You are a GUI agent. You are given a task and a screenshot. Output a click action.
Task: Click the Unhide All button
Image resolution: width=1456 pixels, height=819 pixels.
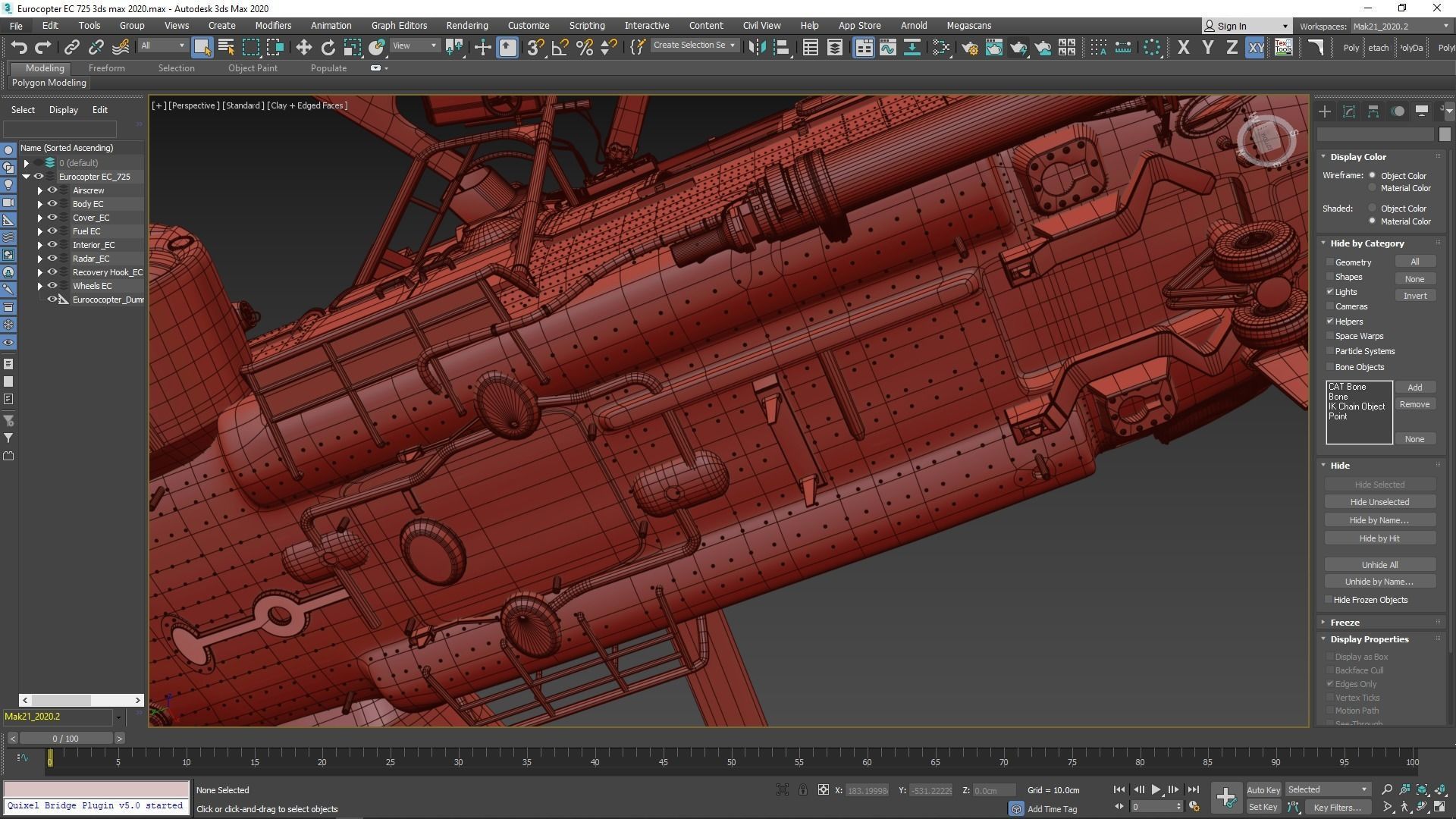pyautogui.click(x=1379, y=565)
